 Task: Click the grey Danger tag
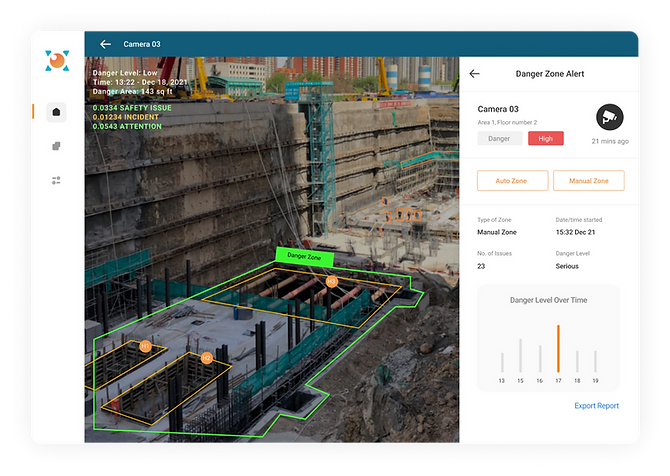[500, 138]
